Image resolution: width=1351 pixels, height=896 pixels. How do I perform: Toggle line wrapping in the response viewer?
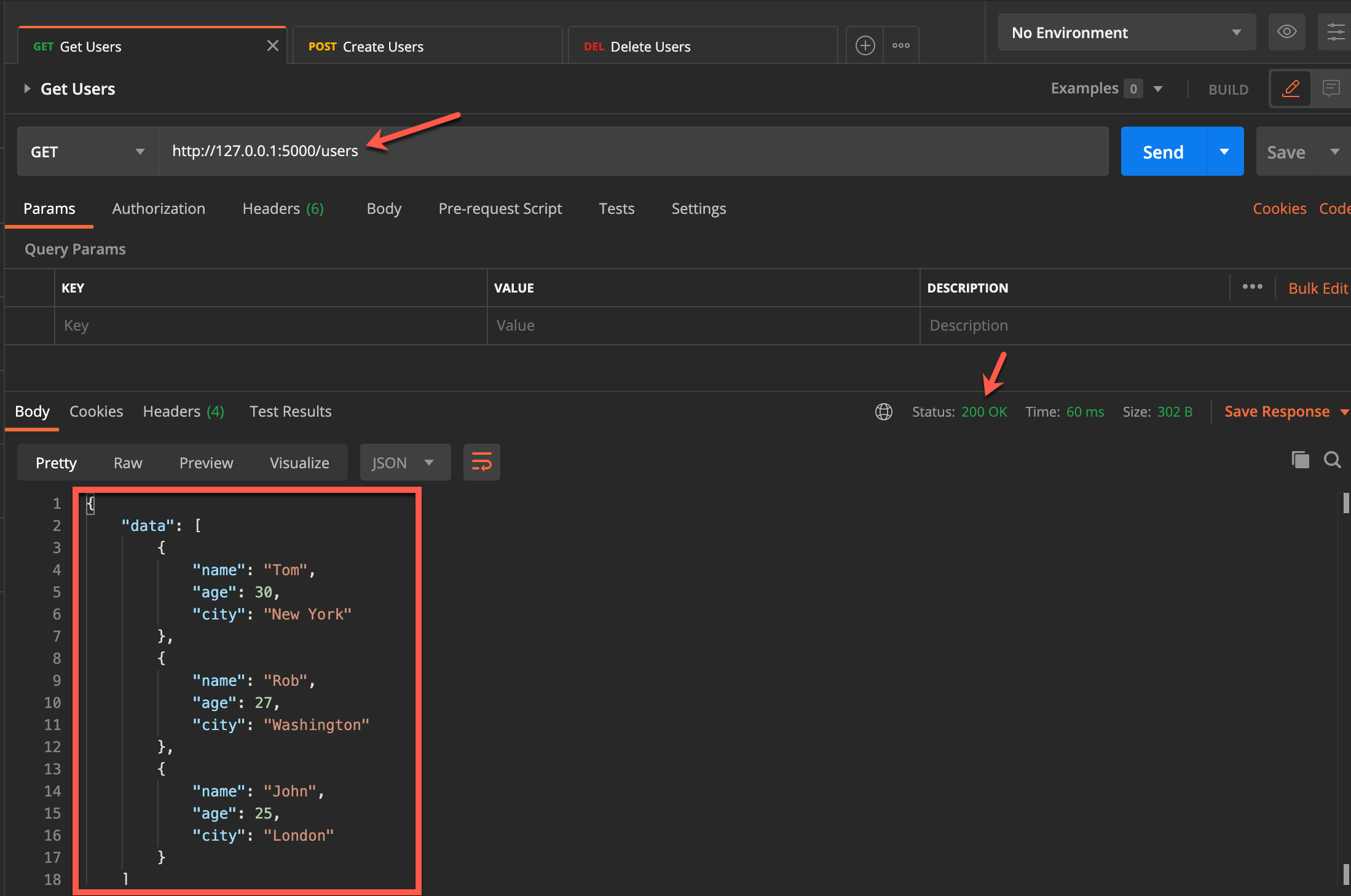[481, 462]
